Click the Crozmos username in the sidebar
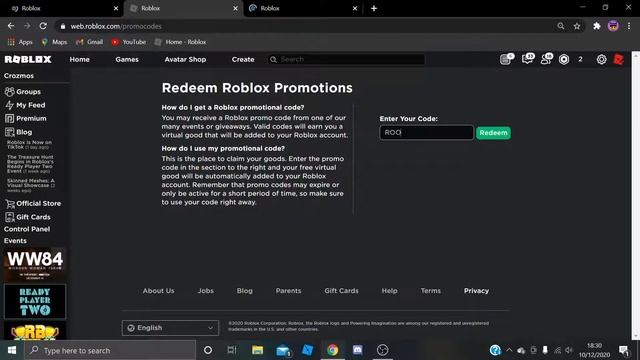 pos(19,76)
